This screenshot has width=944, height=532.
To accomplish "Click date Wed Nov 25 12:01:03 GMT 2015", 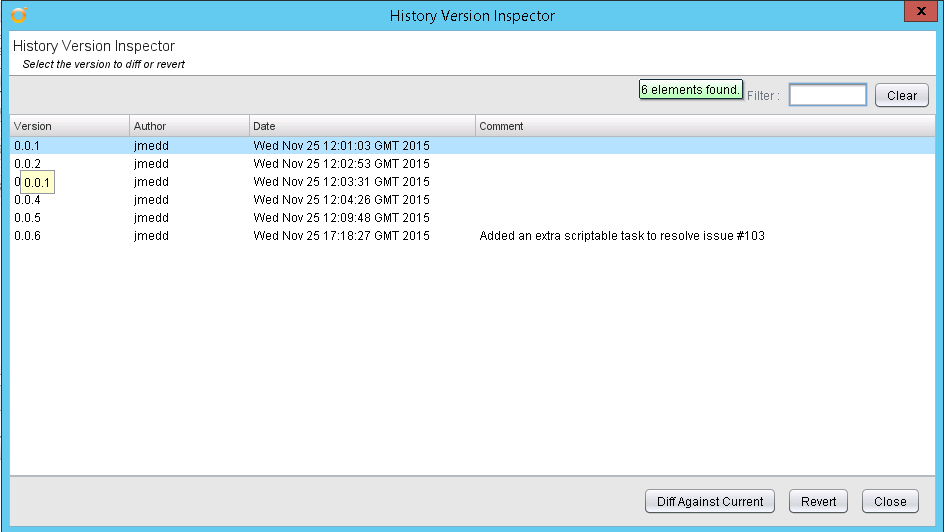I will [x=341, y=146].
